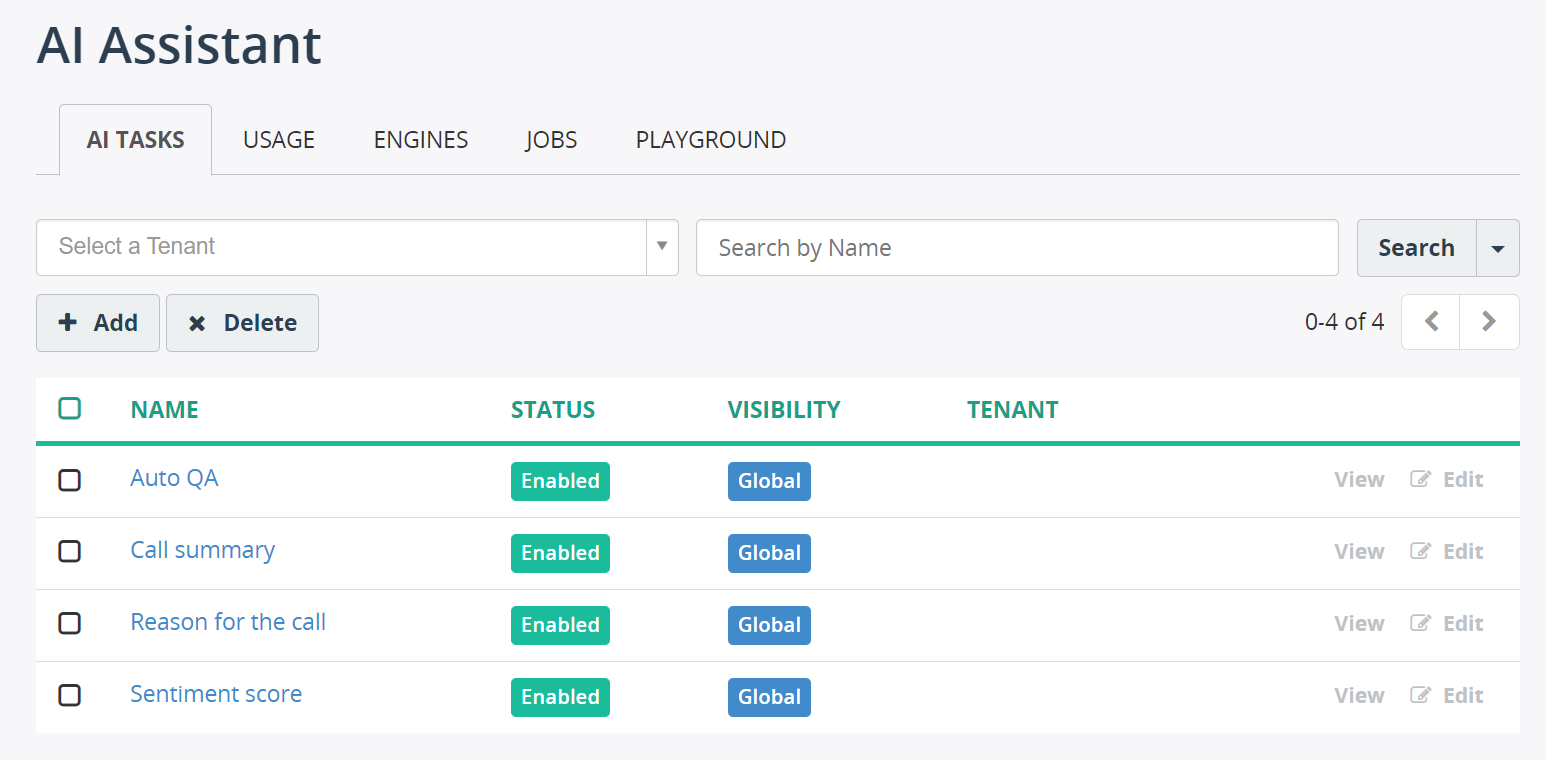Click the Enabled badge for Sentiment score

[560, 697]
